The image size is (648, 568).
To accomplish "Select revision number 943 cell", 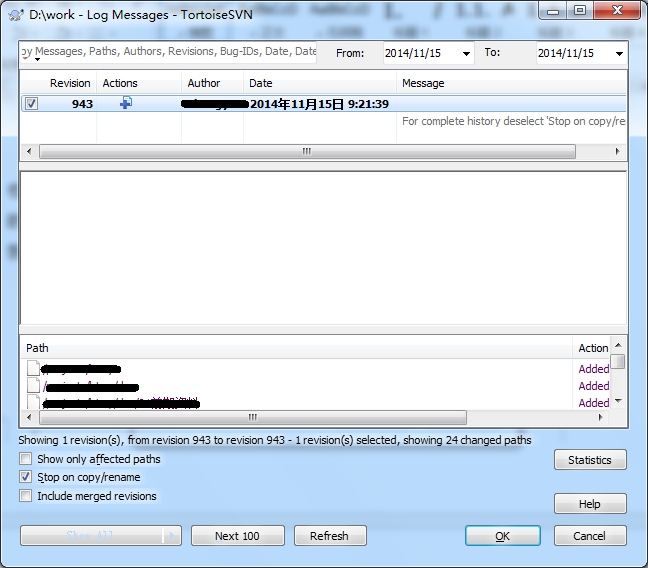I will (82, 103).
